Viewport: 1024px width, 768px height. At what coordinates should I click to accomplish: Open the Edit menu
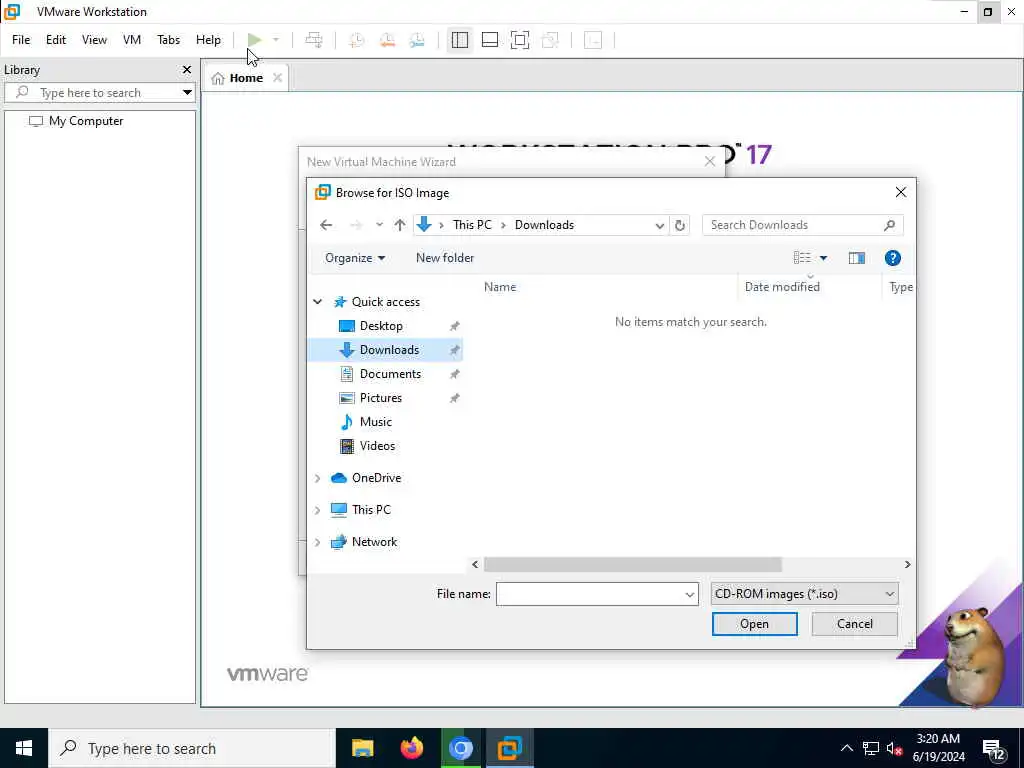click(x=56, y=40)
